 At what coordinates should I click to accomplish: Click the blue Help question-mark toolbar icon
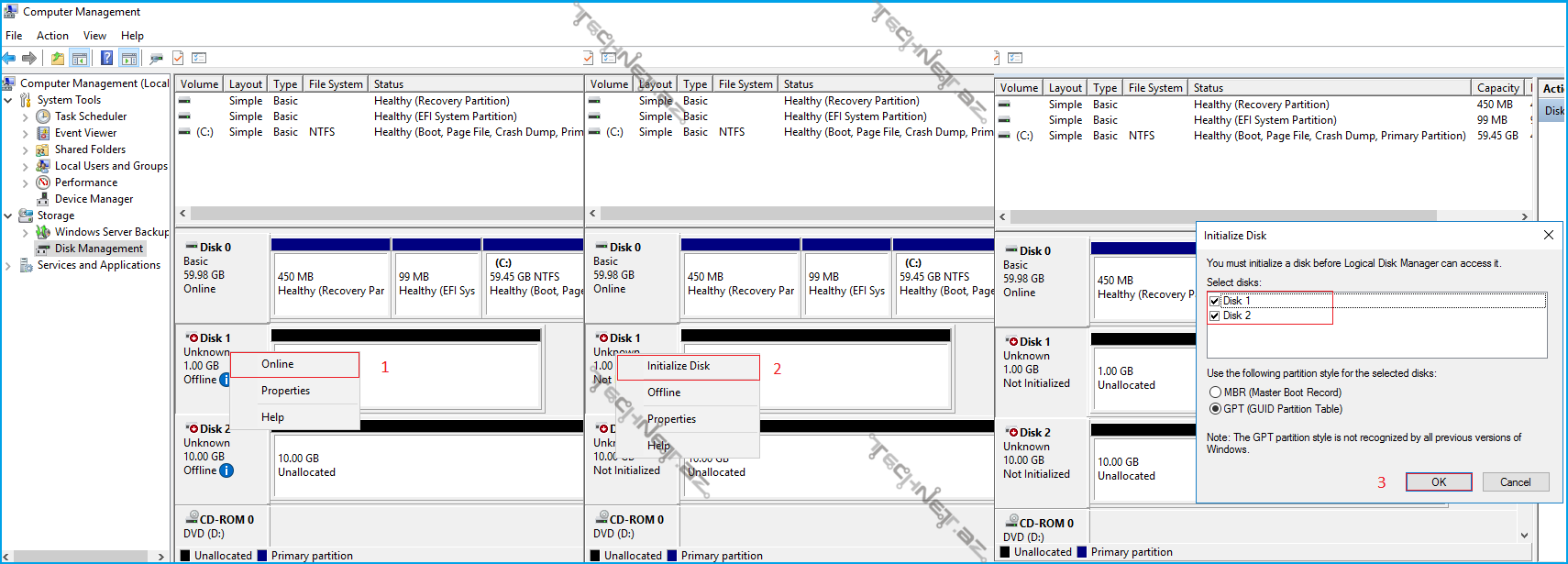(x=106, y=59)
